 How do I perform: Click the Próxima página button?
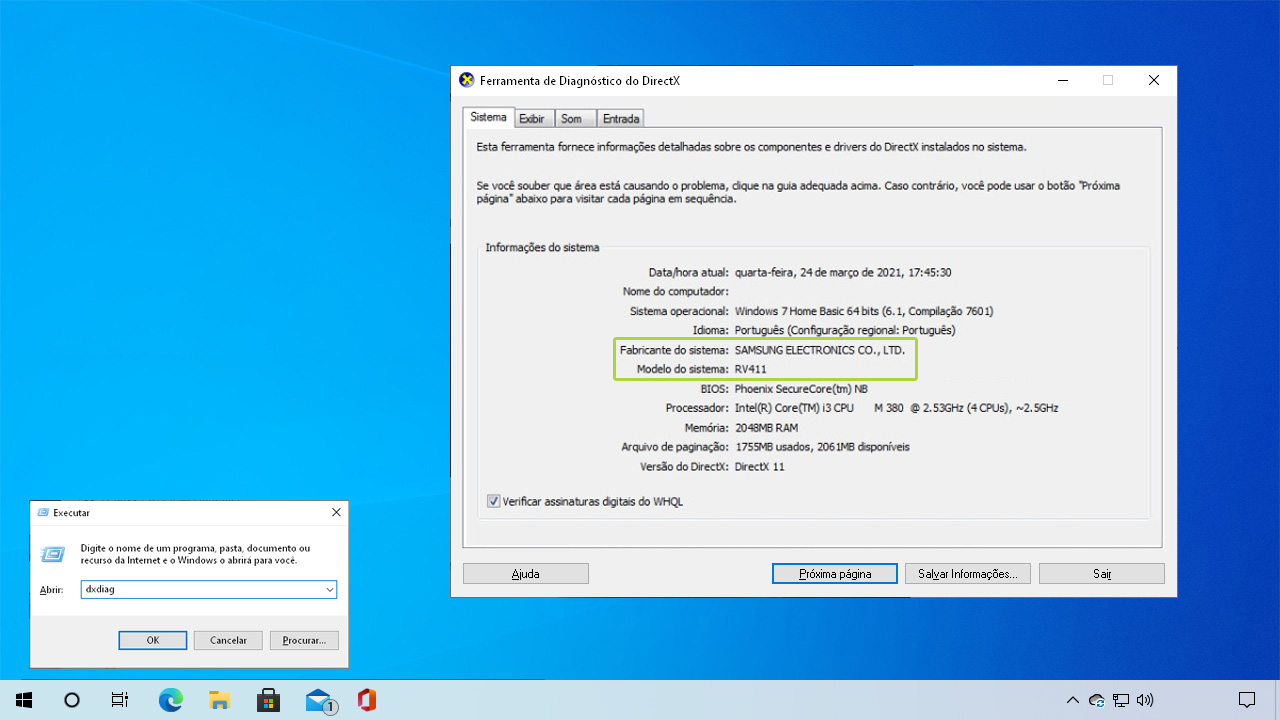click(x=835, y=574)
